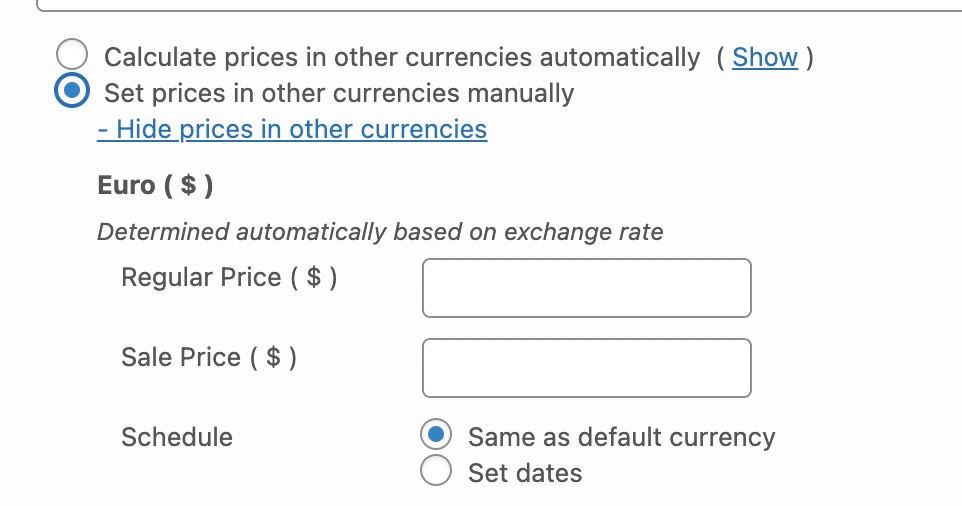Click the 'Set prices in other currencies manually' label
Image resolution: width=962 pixels, height=506 pixels.
[x=339, y=93]
